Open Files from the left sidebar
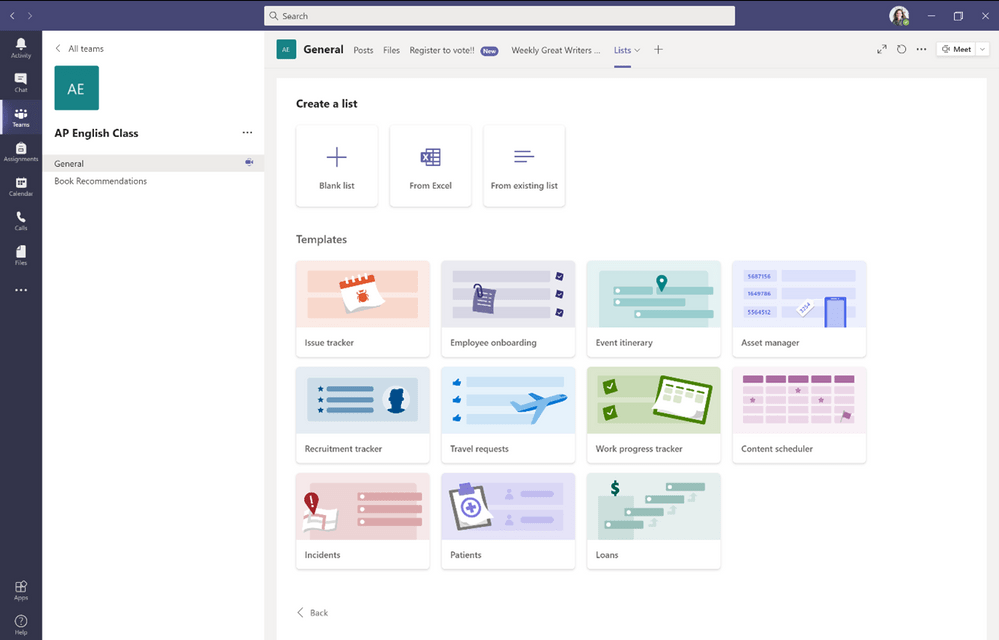 [20, 255]
